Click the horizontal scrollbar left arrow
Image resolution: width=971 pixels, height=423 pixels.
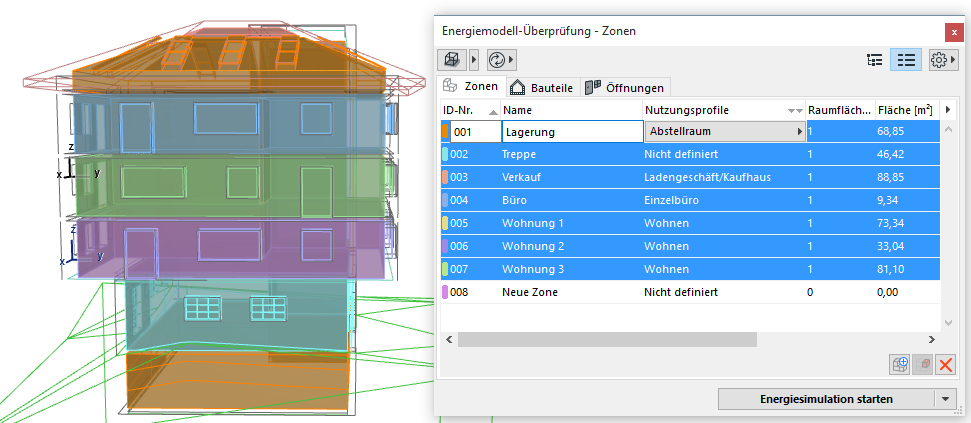(x=450, y=339)
